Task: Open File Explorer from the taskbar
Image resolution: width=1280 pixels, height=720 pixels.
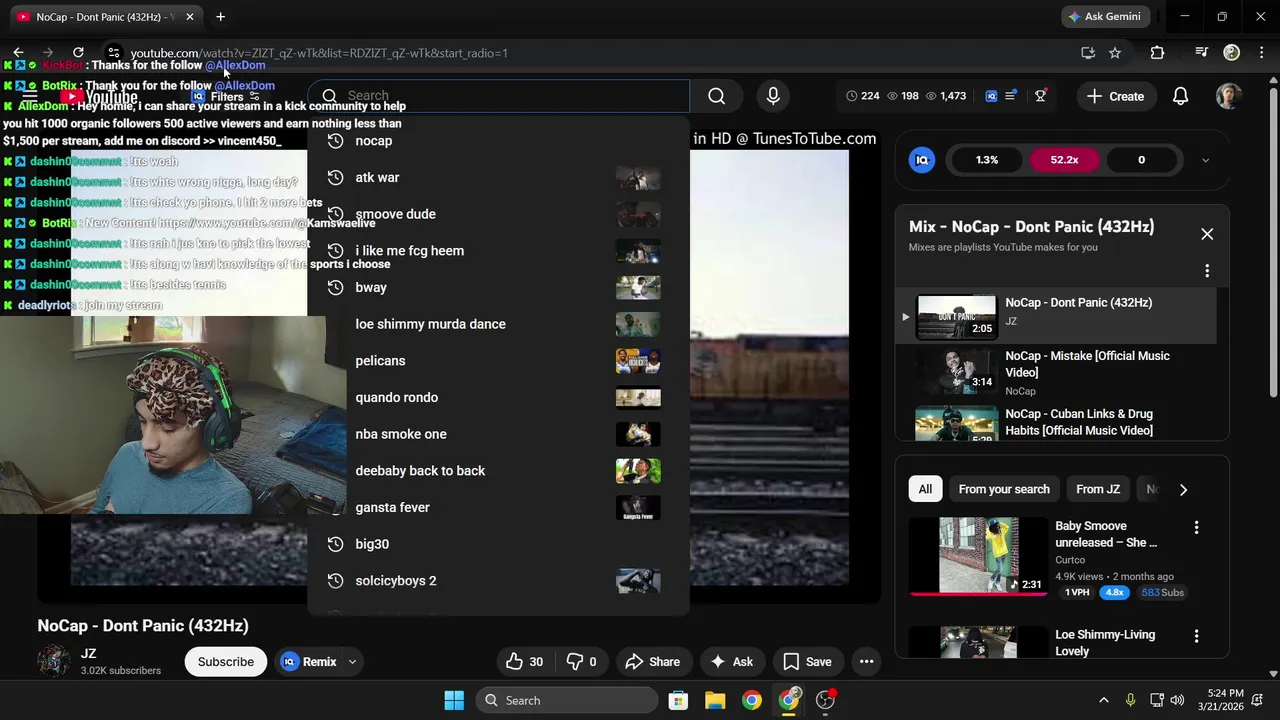Action: pyautogui.click(x=715, y=700)
